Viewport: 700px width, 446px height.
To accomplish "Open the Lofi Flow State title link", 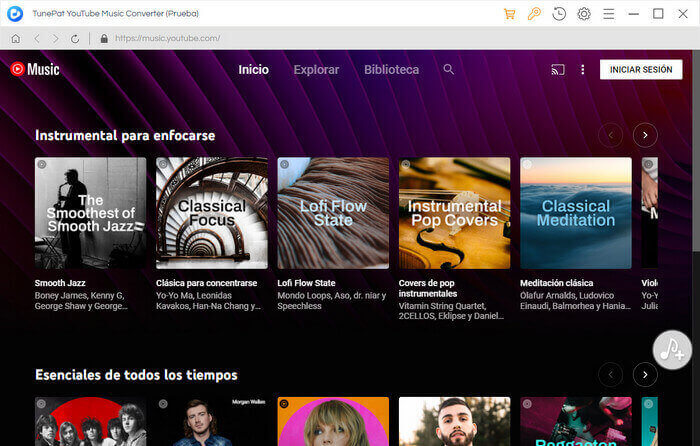I will (x=306, y=283).
